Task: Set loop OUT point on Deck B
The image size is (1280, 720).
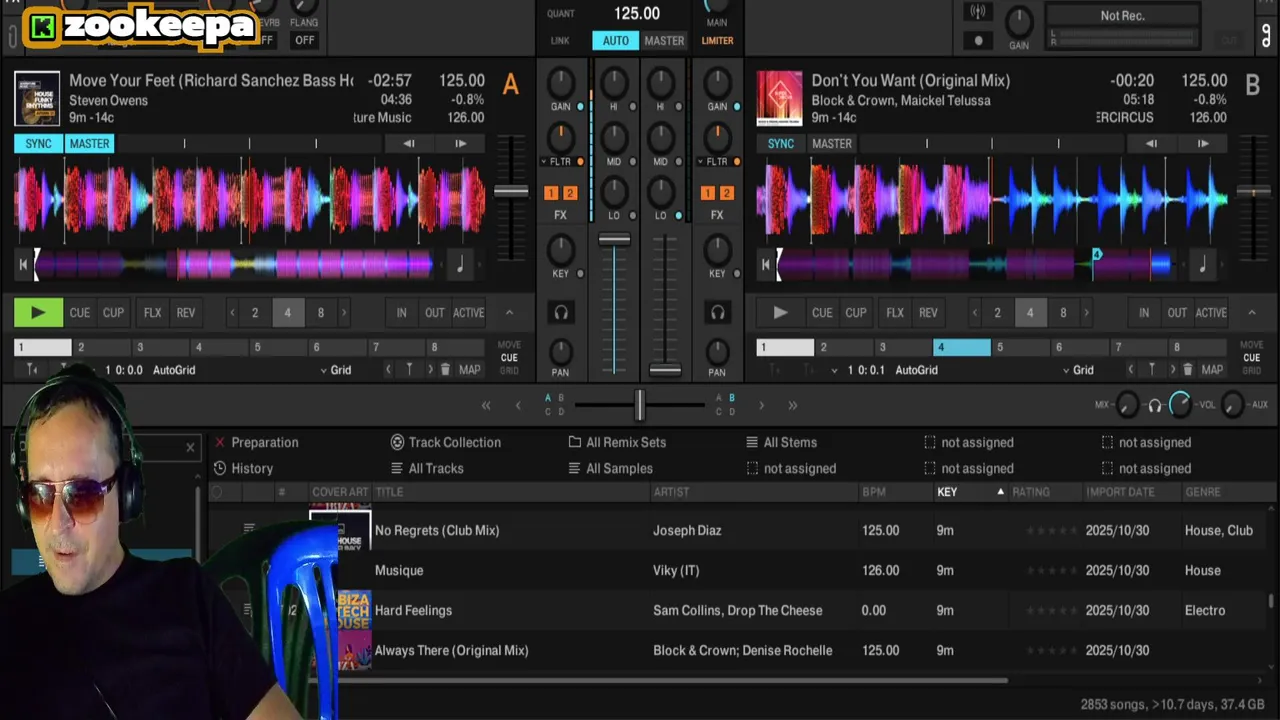Action: tap(1177, 313)
